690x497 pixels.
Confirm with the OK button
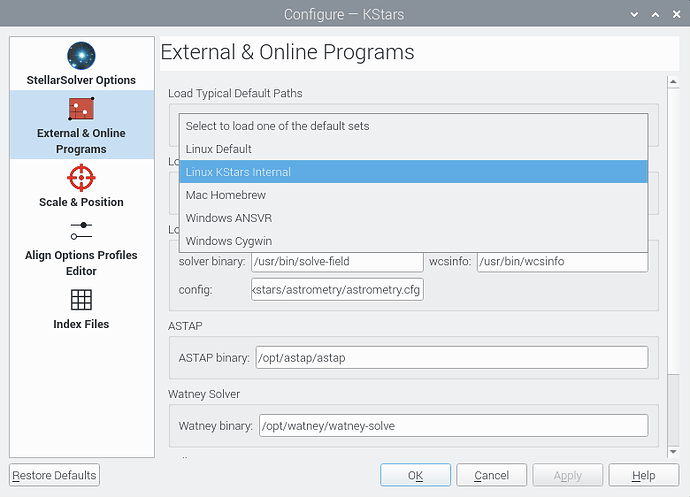coord(415,475)
